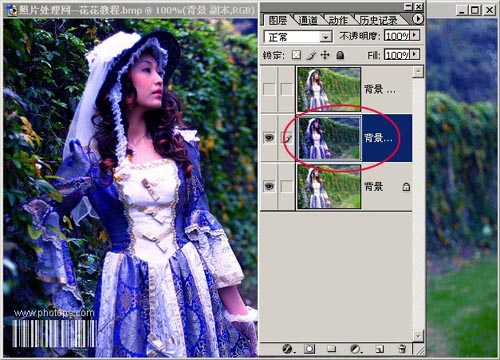Collapse the layers palette with minimize button
The height and width of the screenshot is (360, 500).
pos(409,6)
